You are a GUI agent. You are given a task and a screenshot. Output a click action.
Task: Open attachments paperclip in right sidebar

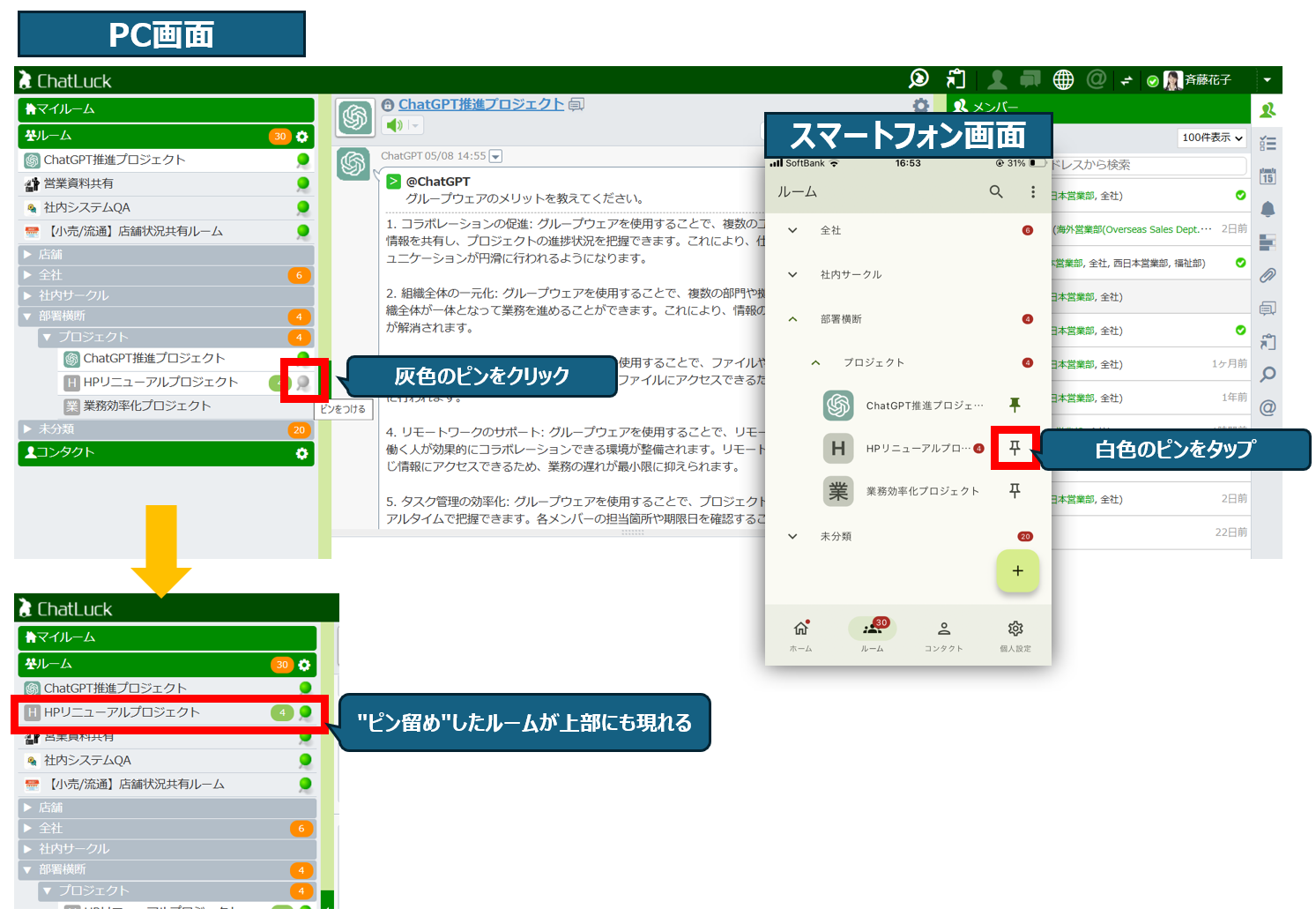point(1268,275)
